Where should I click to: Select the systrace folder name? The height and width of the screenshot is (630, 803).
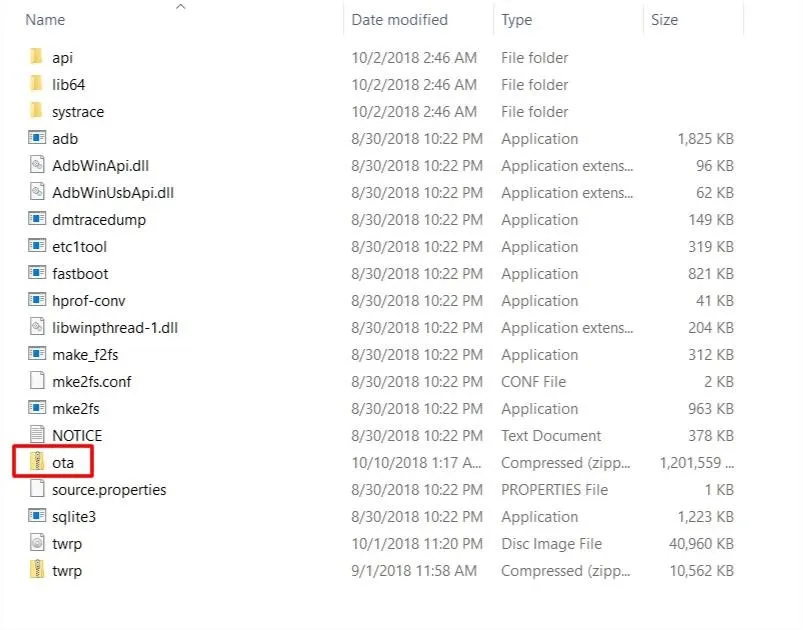78,112
